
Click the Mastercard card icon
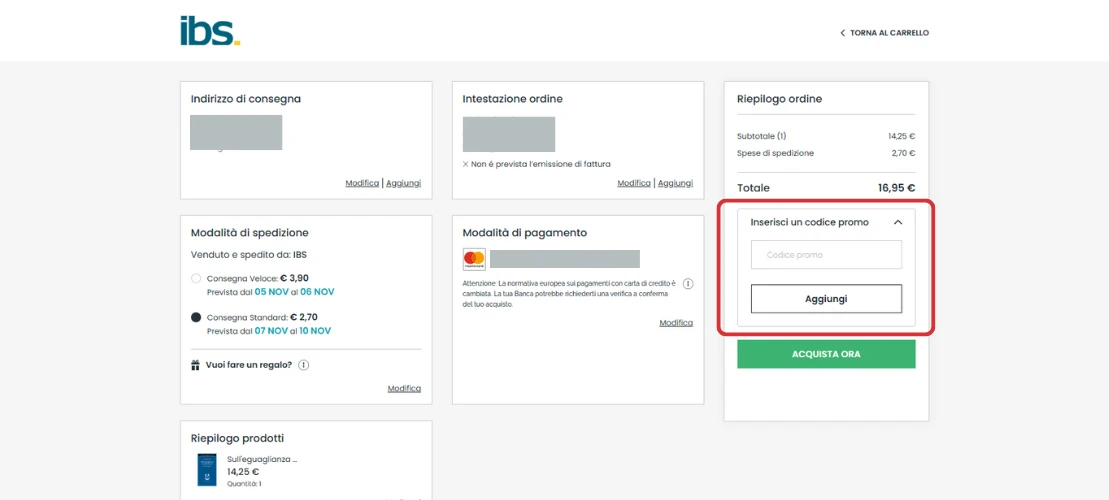[474, 260]
